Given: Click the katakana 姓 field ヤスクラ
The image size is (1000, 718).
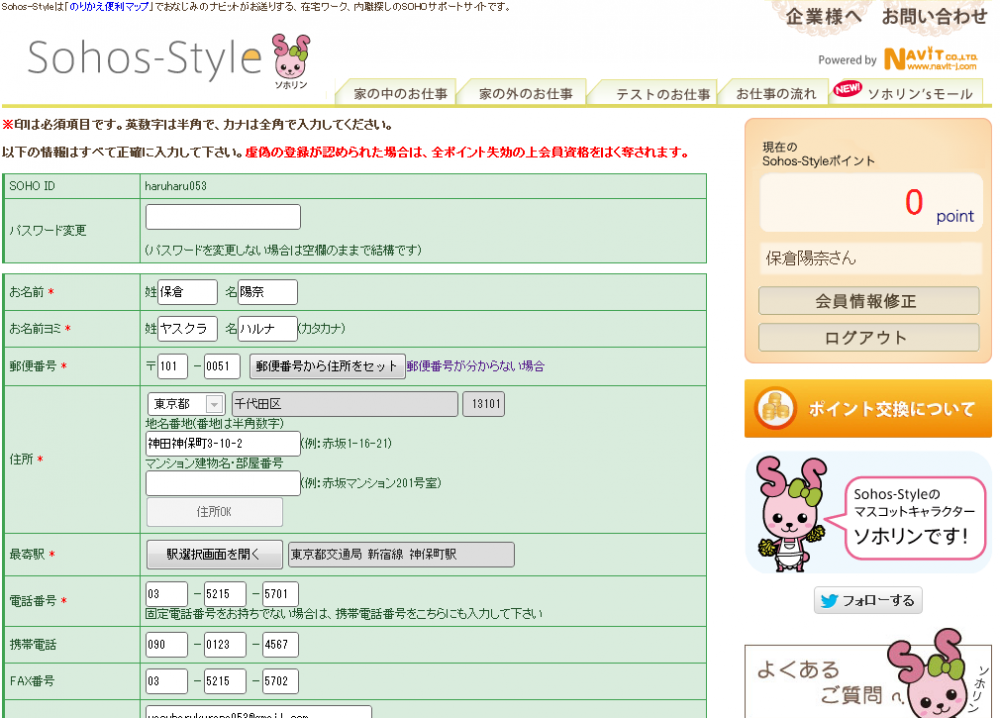Looking at the screenshot, I should point(188,329).
